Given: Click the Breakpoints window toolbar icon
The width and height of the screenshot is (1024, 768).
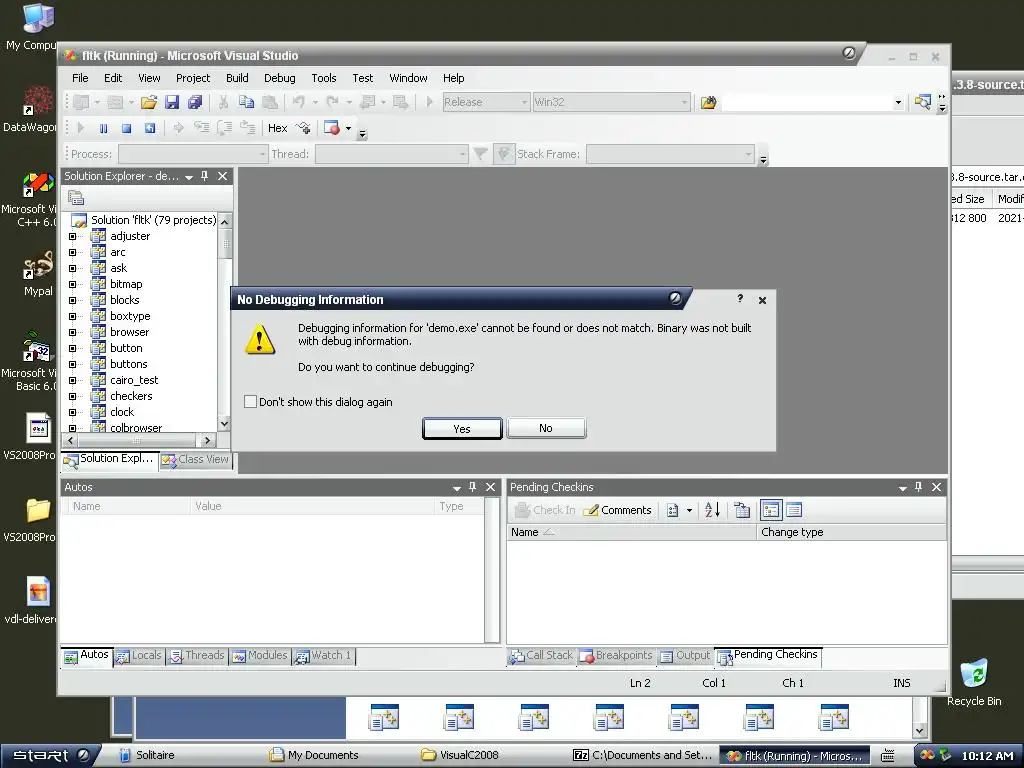Looking at the screenshot, I should [x=332, y=128].
